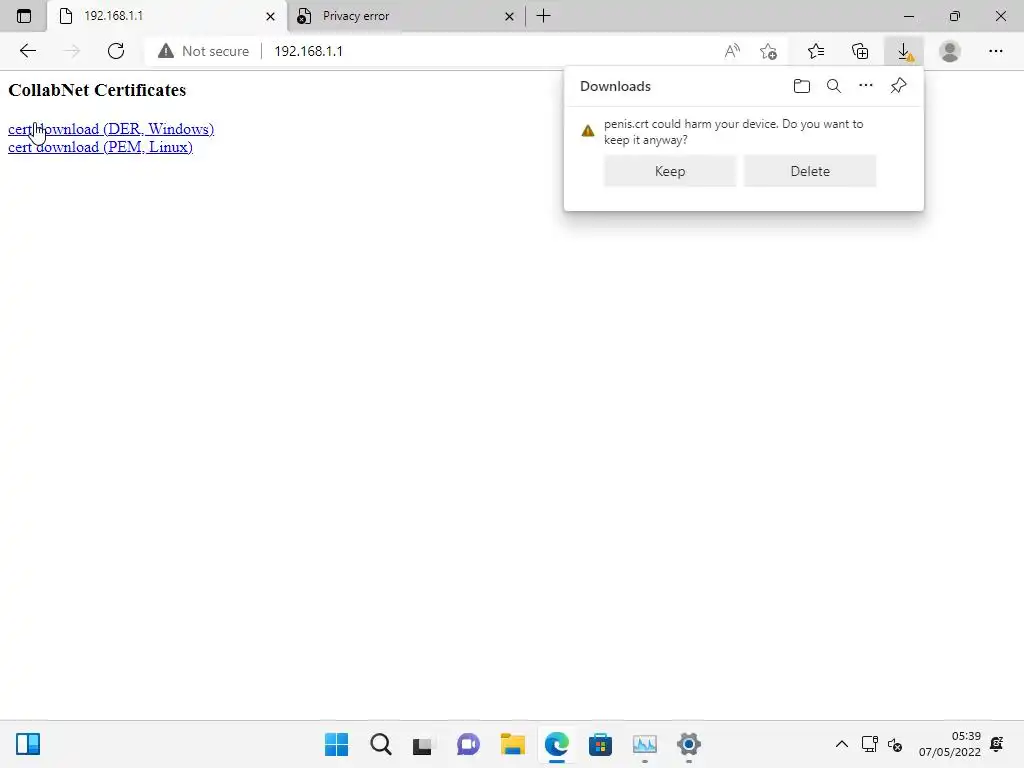Open File Explorer from the taskbar

[513, 744]
